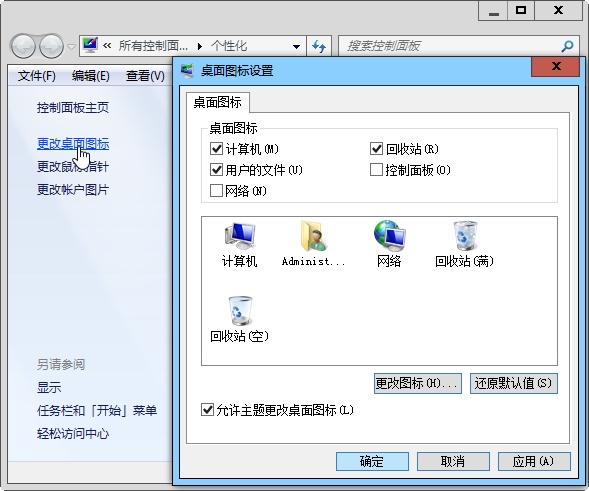Click the 应用(A) button
This screenshot has width=589, height=491.
[534, 461]
